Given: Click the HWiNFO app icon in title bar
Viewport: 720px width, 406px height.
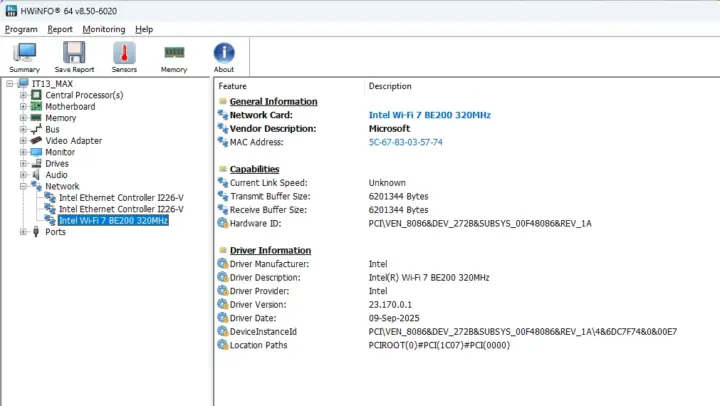Looking at the screenshot, I should point(11,11).
